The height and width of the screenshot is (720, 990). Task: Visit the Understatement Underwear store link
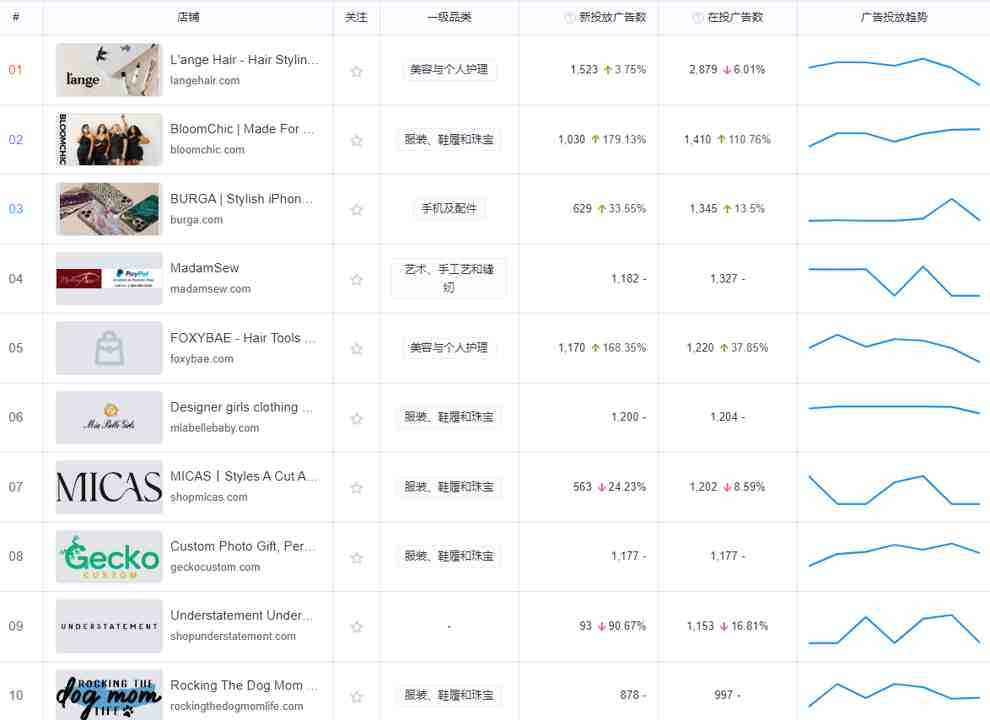pos(241,616)
